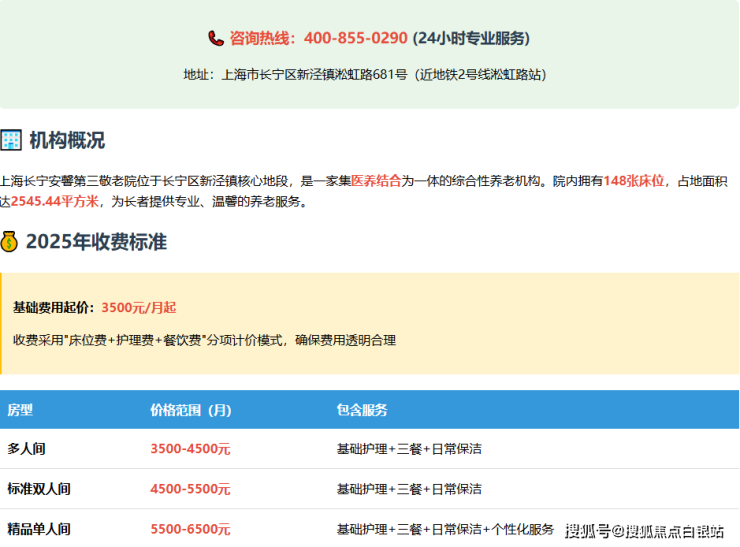The height and width of the screenshot is (547, 740).
Task: Click the red phone icon beside 咨询热线
Action: [216, 38]
